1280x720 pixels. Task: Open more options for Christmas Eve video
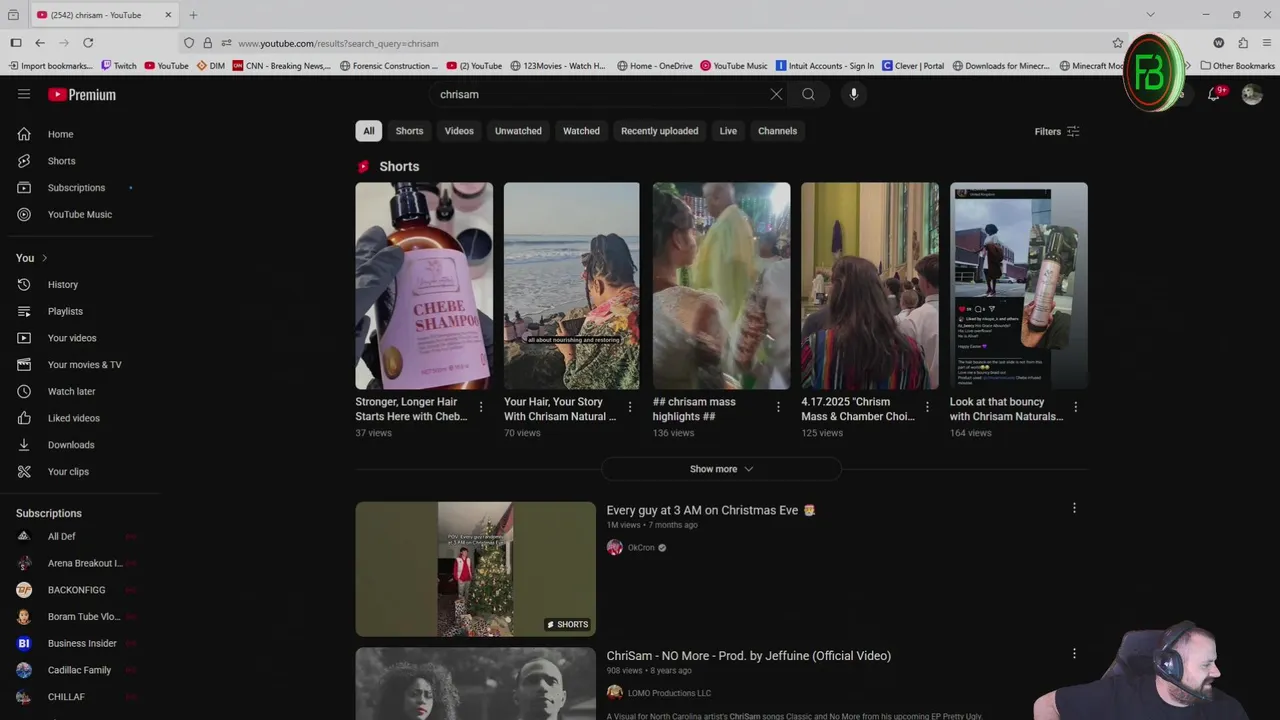click(1074, 508)
